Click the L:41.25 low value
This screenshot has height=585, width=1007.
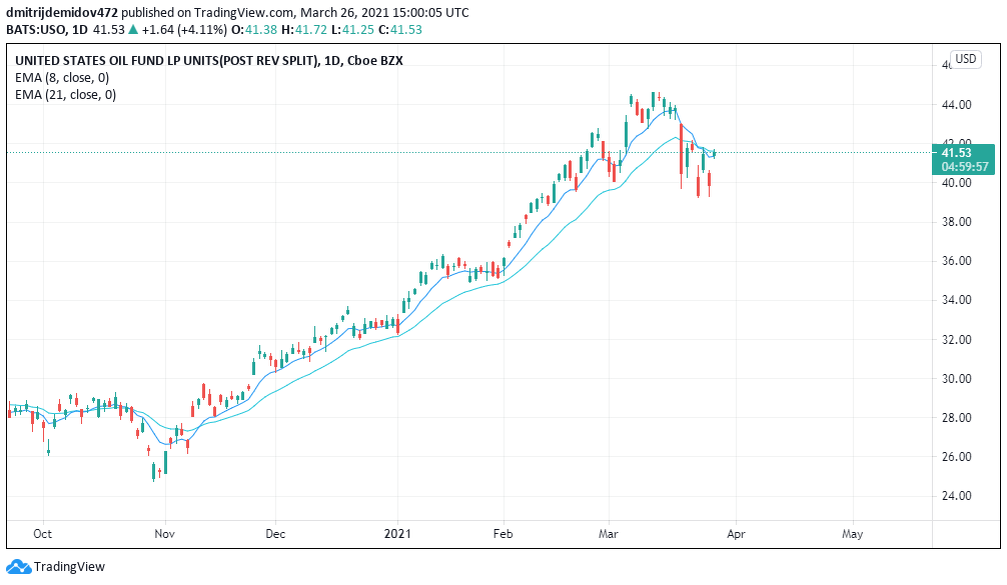click(353, 30)
